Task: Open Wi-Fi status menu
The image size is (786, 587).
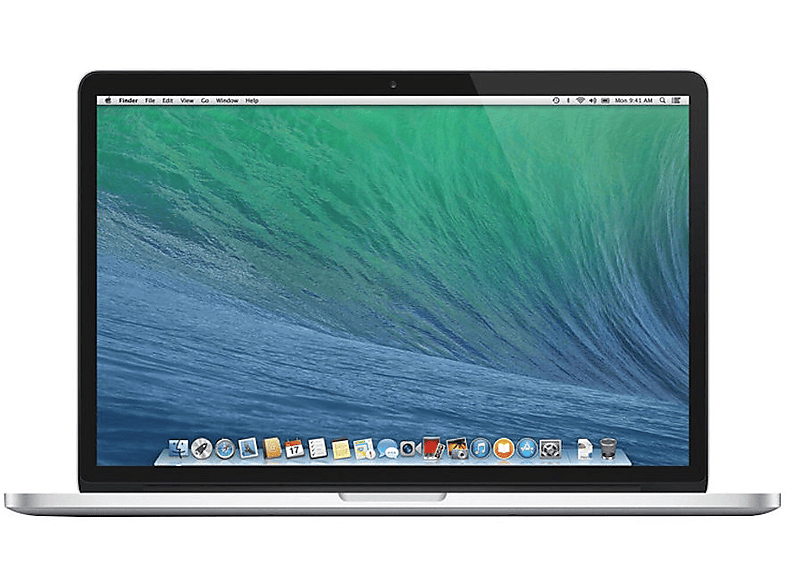Action: tap(580, 100)
